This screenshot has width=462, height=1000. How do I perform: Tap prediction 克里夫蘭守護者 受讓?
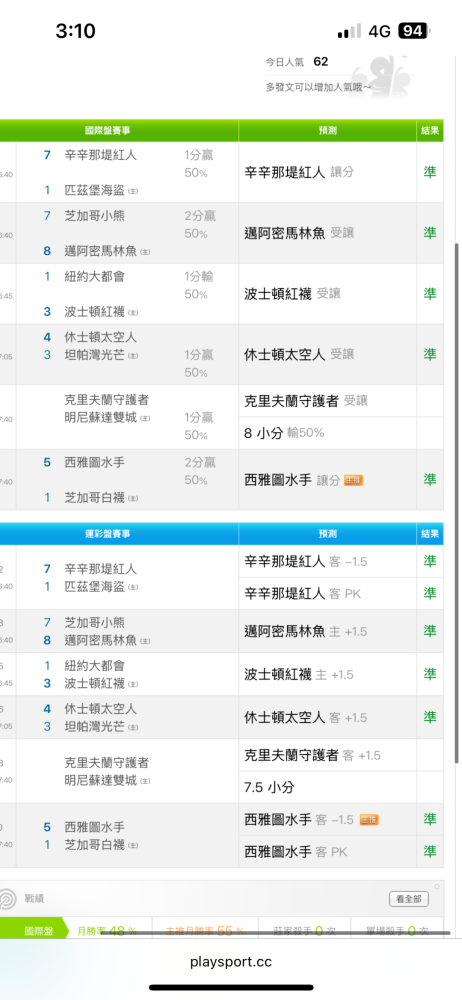(x=306, y=401)
